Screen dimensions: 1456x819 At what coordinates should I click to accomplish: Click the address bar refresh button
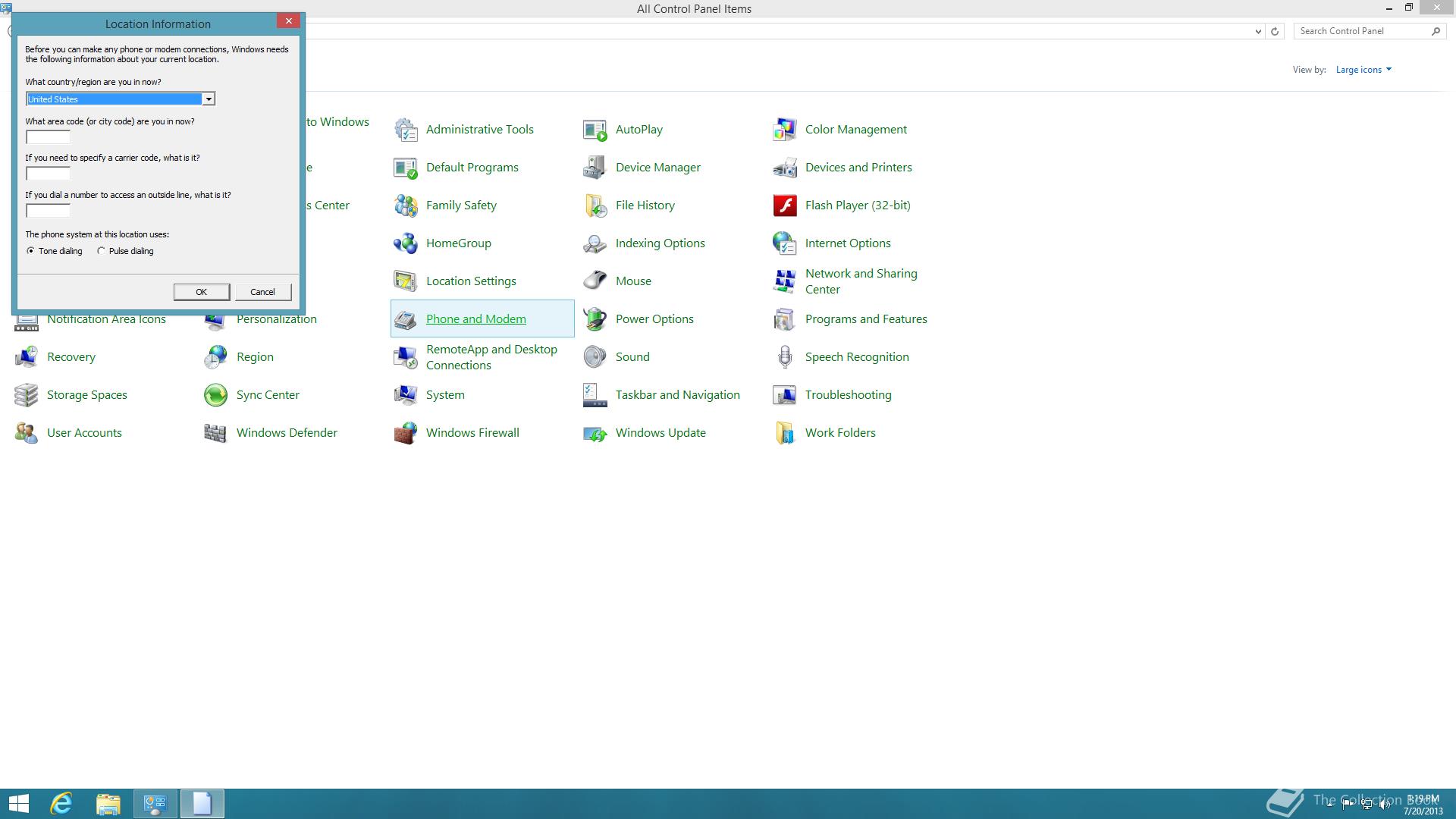coord(1275,31)
